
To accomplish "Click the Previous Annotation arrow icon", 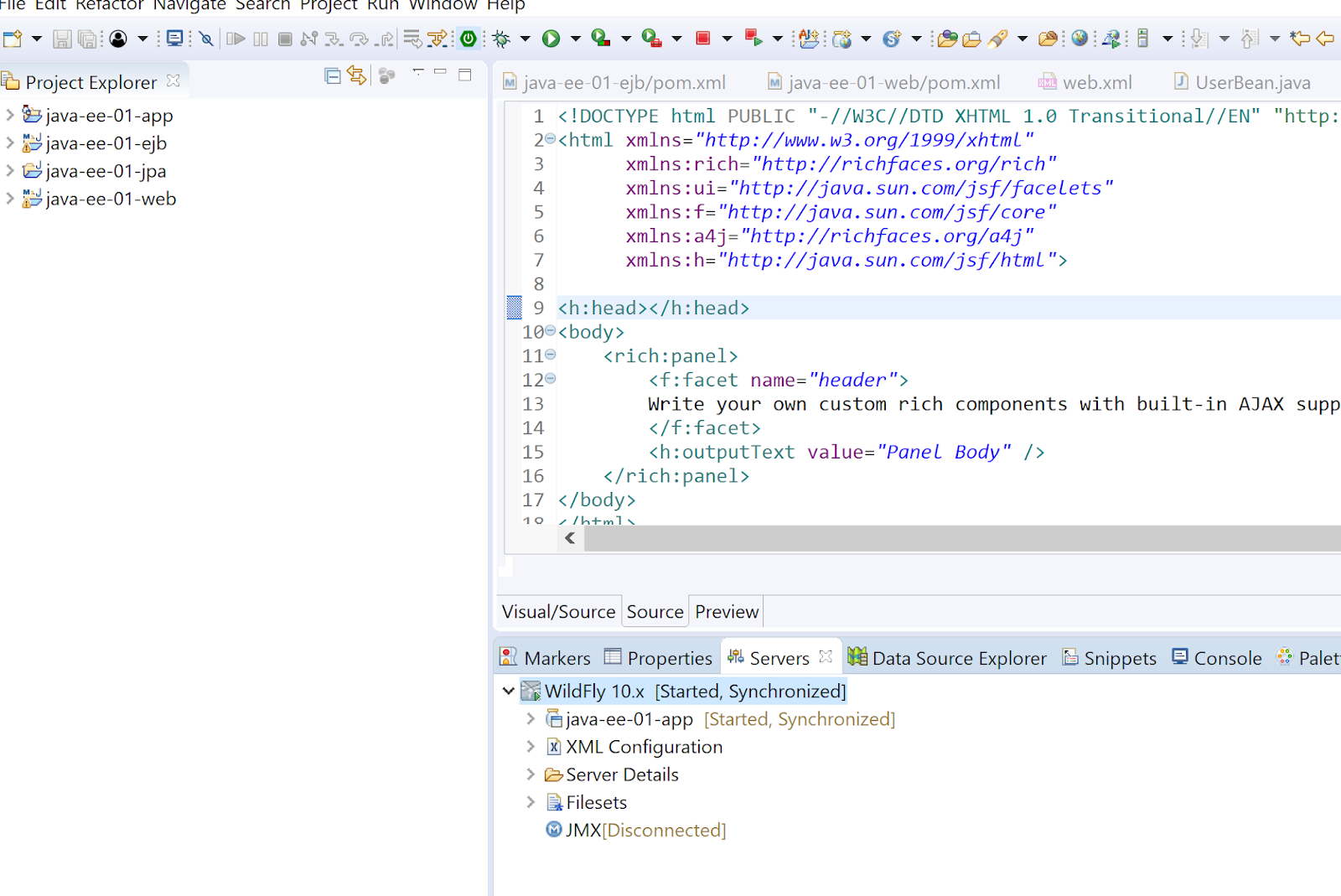I will click(x=1250, y=39).
